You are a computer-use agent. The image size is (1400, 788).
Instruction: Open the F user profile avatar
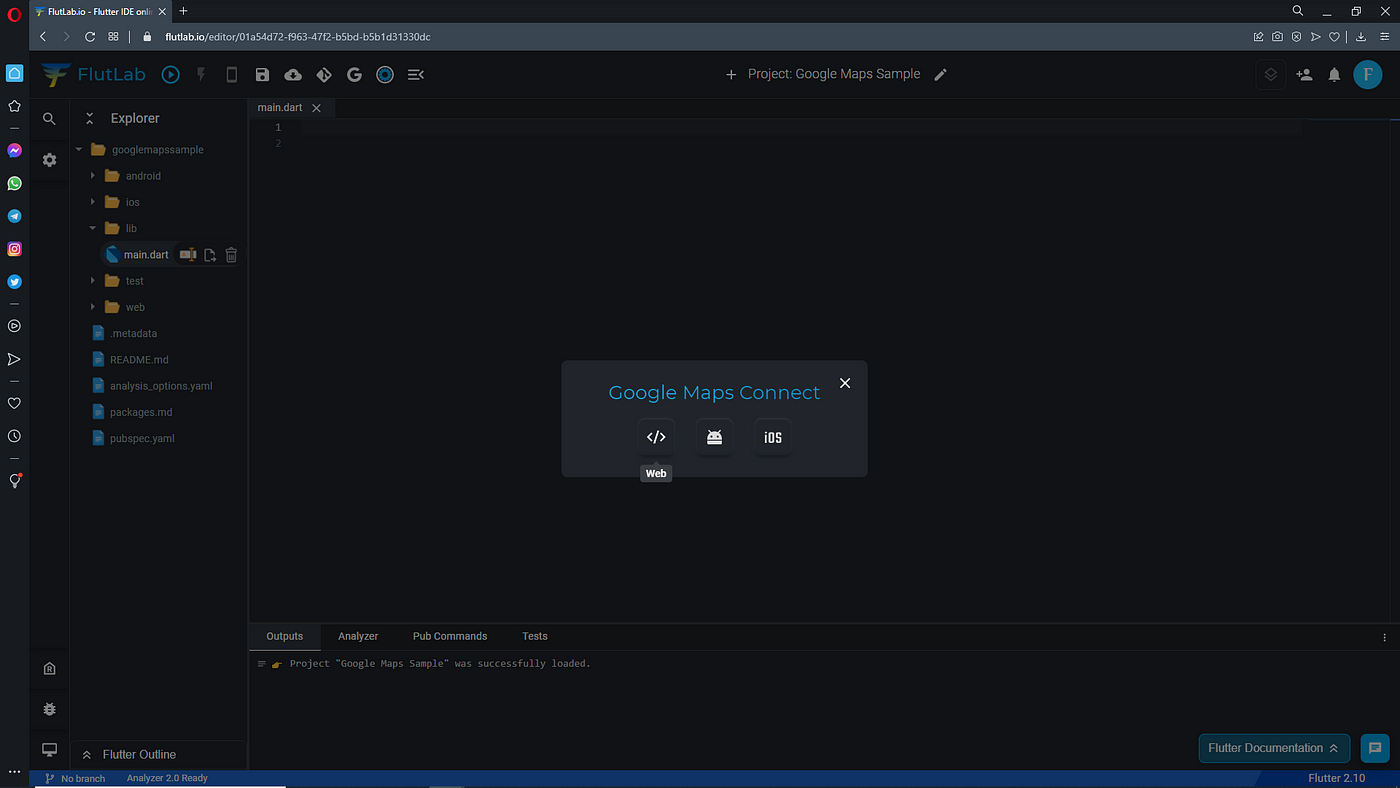(x=1367, y=74)
